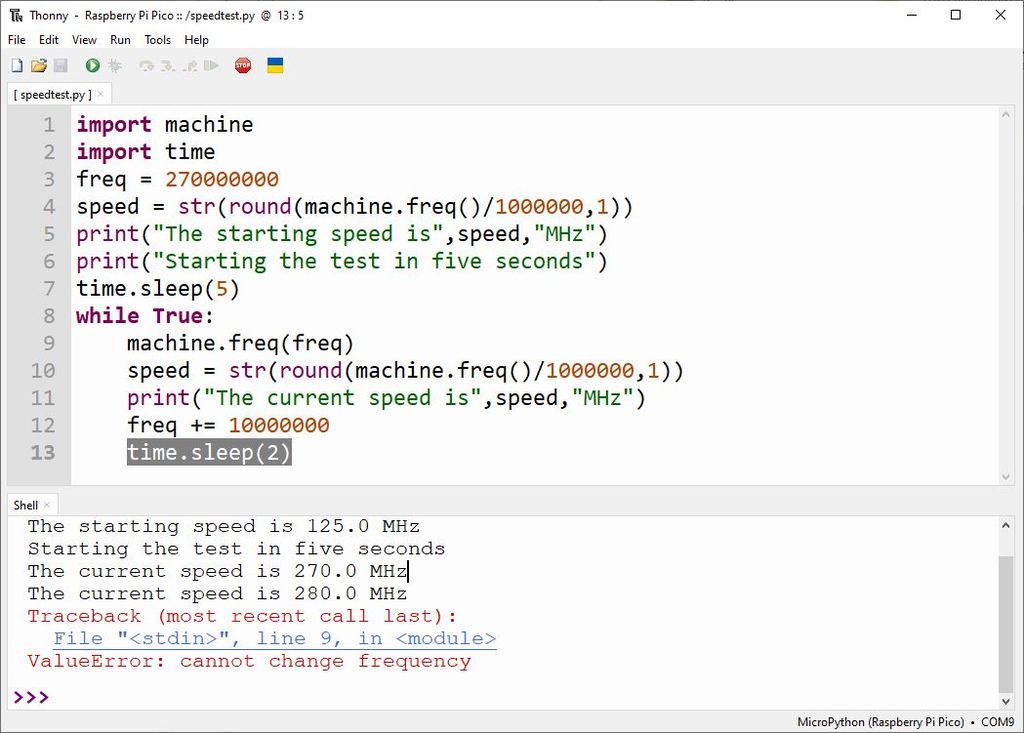Follow the File "<stdin>", line 9 traceback link
Viewport: 1024px width, 733px height.
point(274,638)
